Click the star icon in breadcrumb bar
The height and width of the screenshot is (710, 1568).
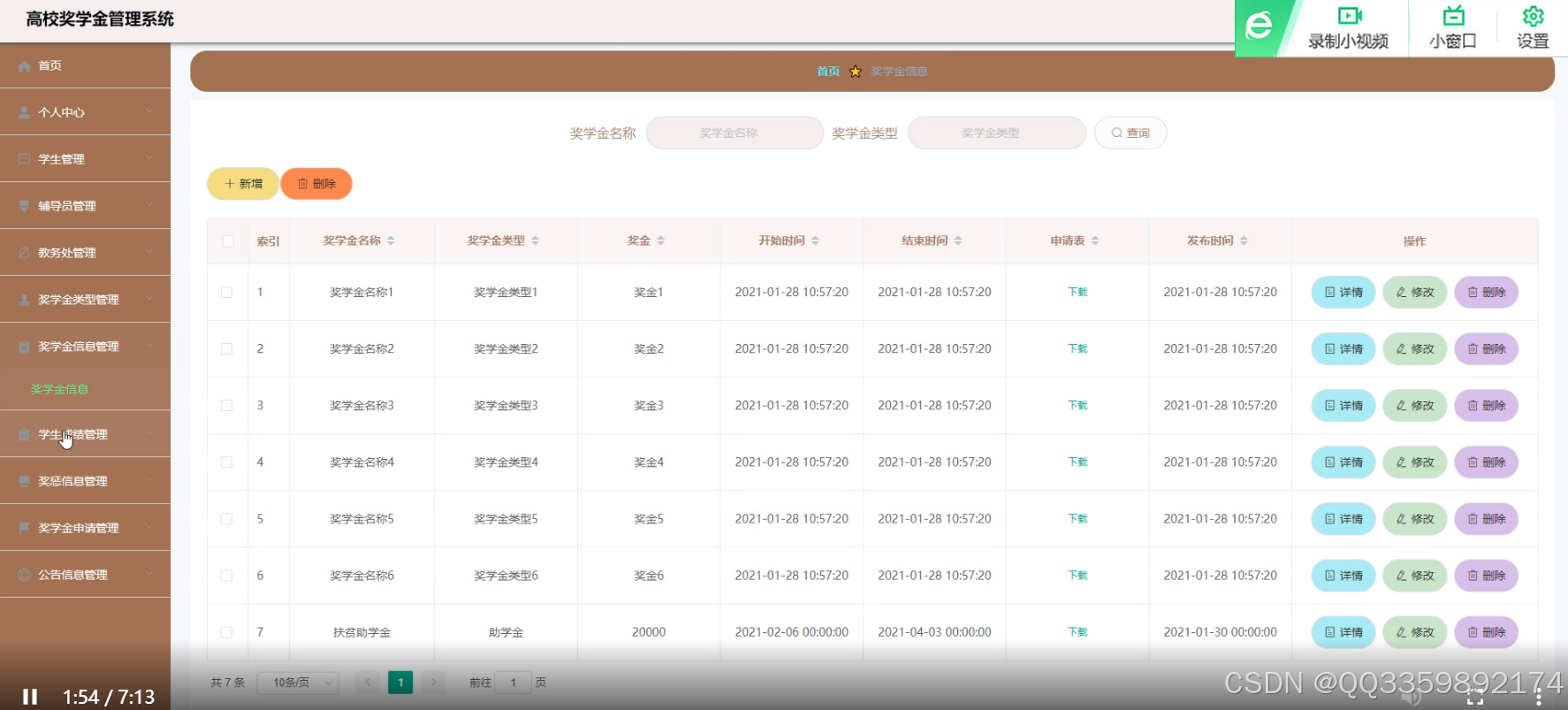pos(856,72)
